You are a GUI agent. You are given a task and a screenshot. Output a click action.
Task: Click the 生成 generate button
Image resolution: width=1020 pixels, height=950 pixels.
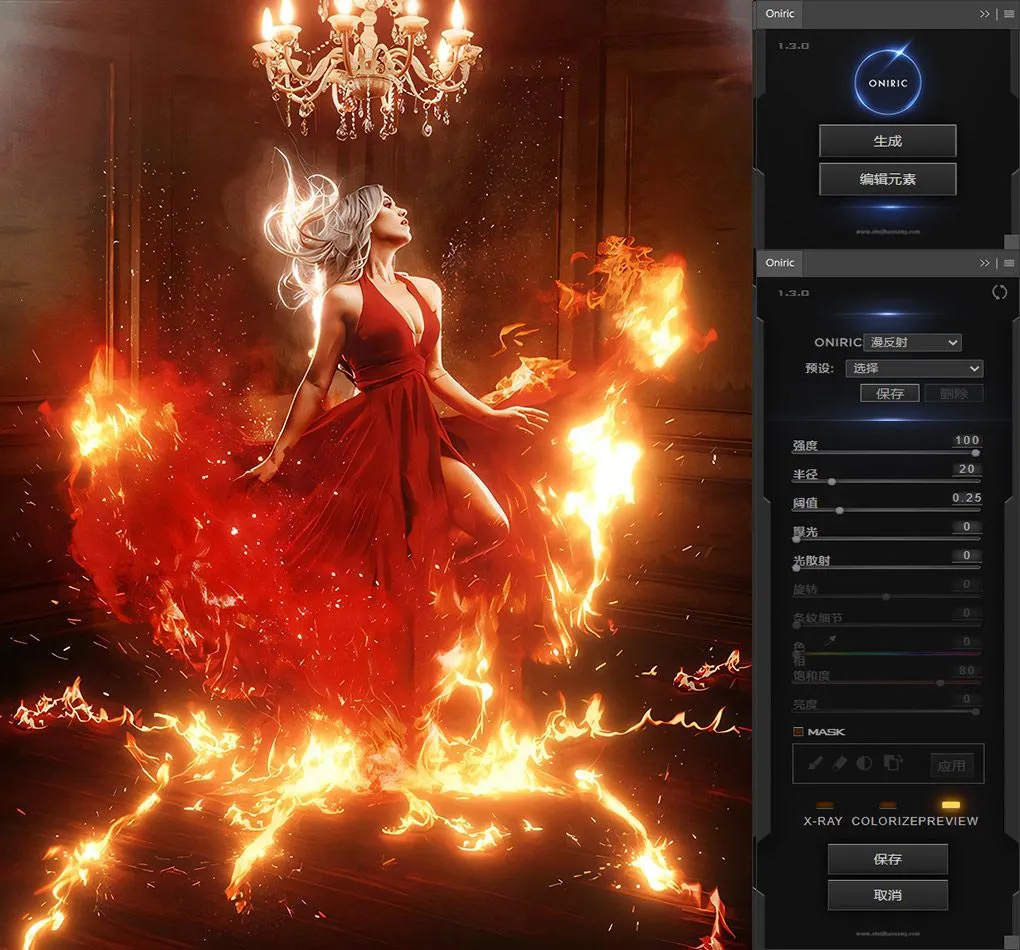[x=887, y=141]
